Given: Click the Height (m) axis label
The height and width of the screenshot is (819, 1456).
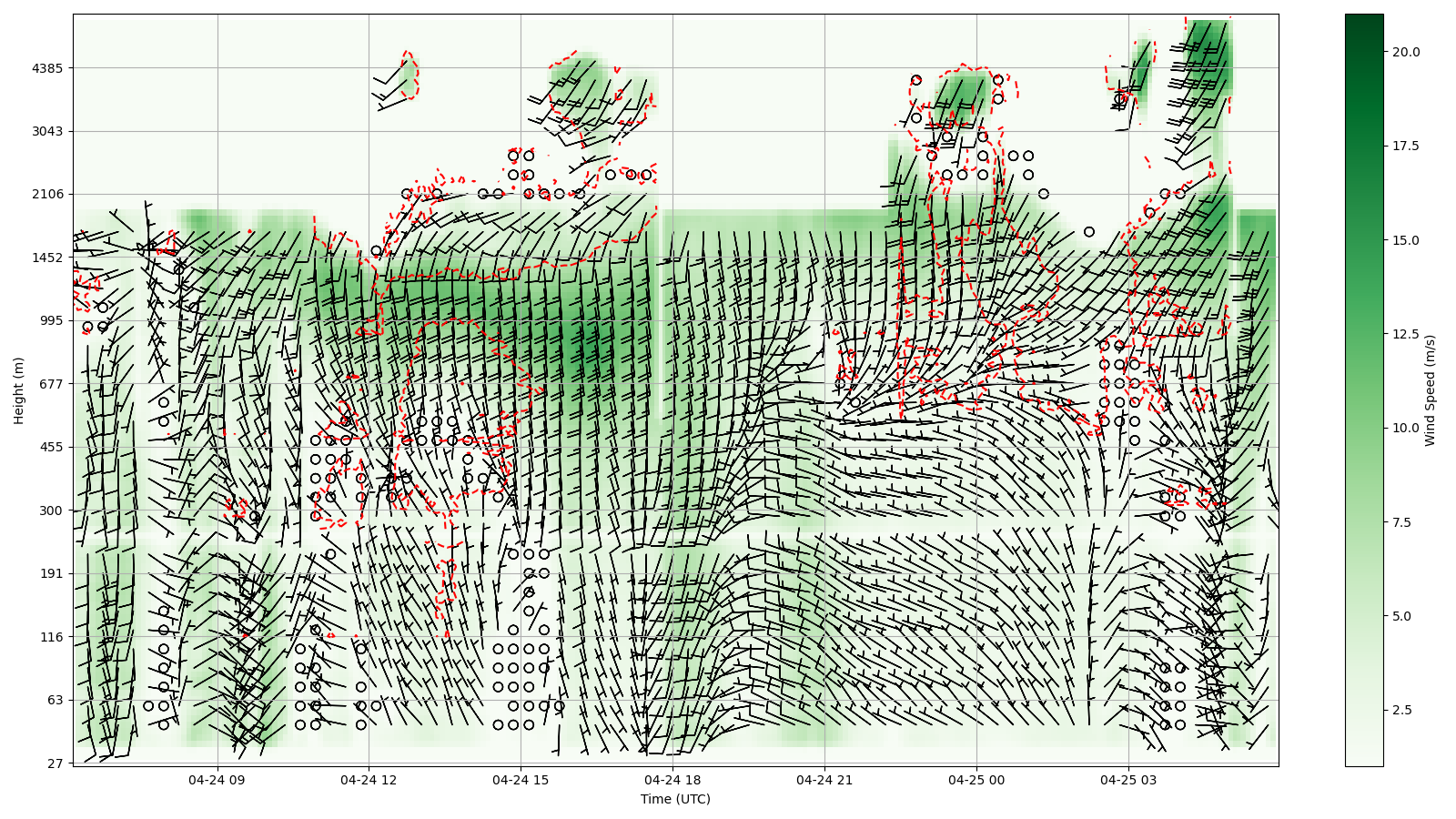Looking at the screenshot, I should (19, 390).
